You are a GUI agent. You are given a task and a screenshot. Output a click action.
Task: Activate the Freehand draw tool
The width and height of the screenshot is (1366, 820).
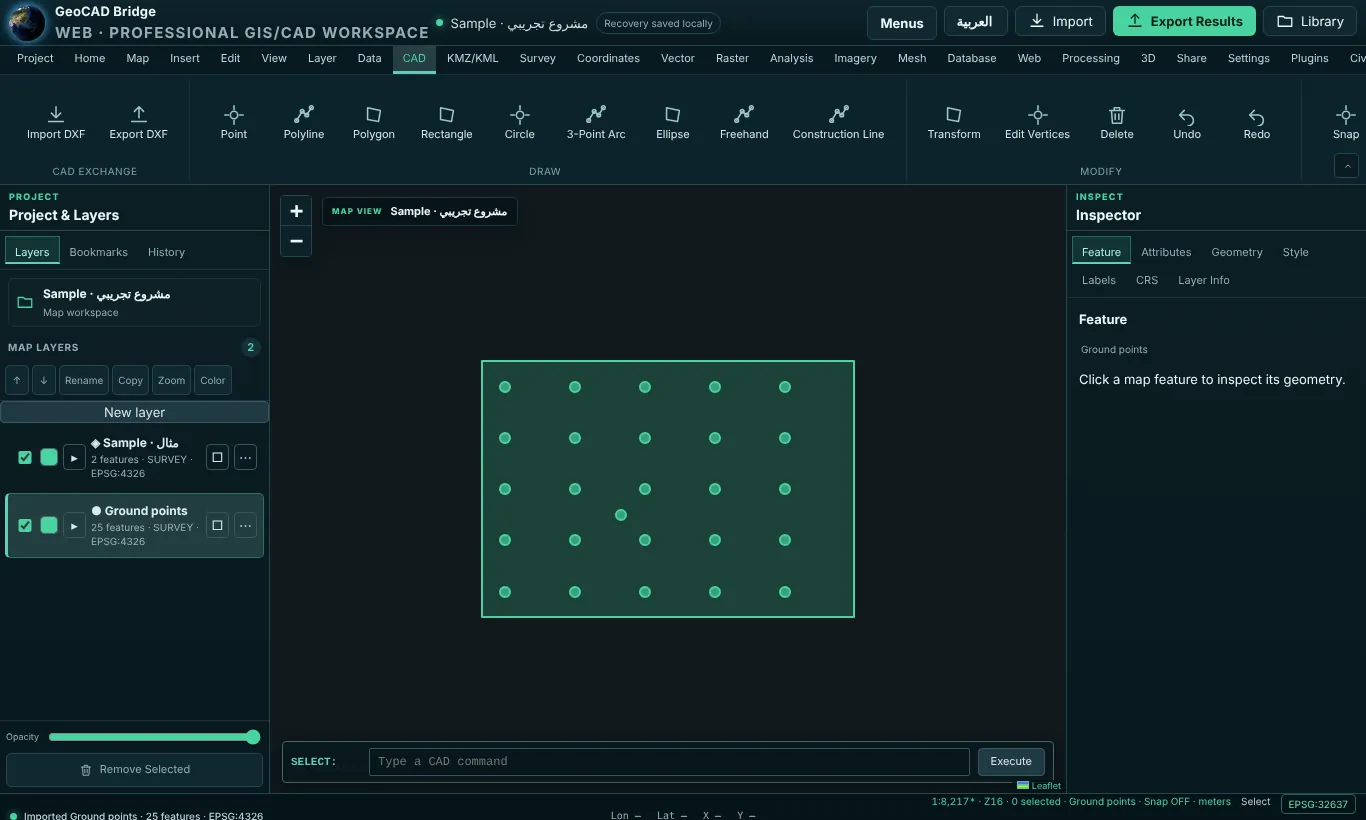tap(744, 123)
